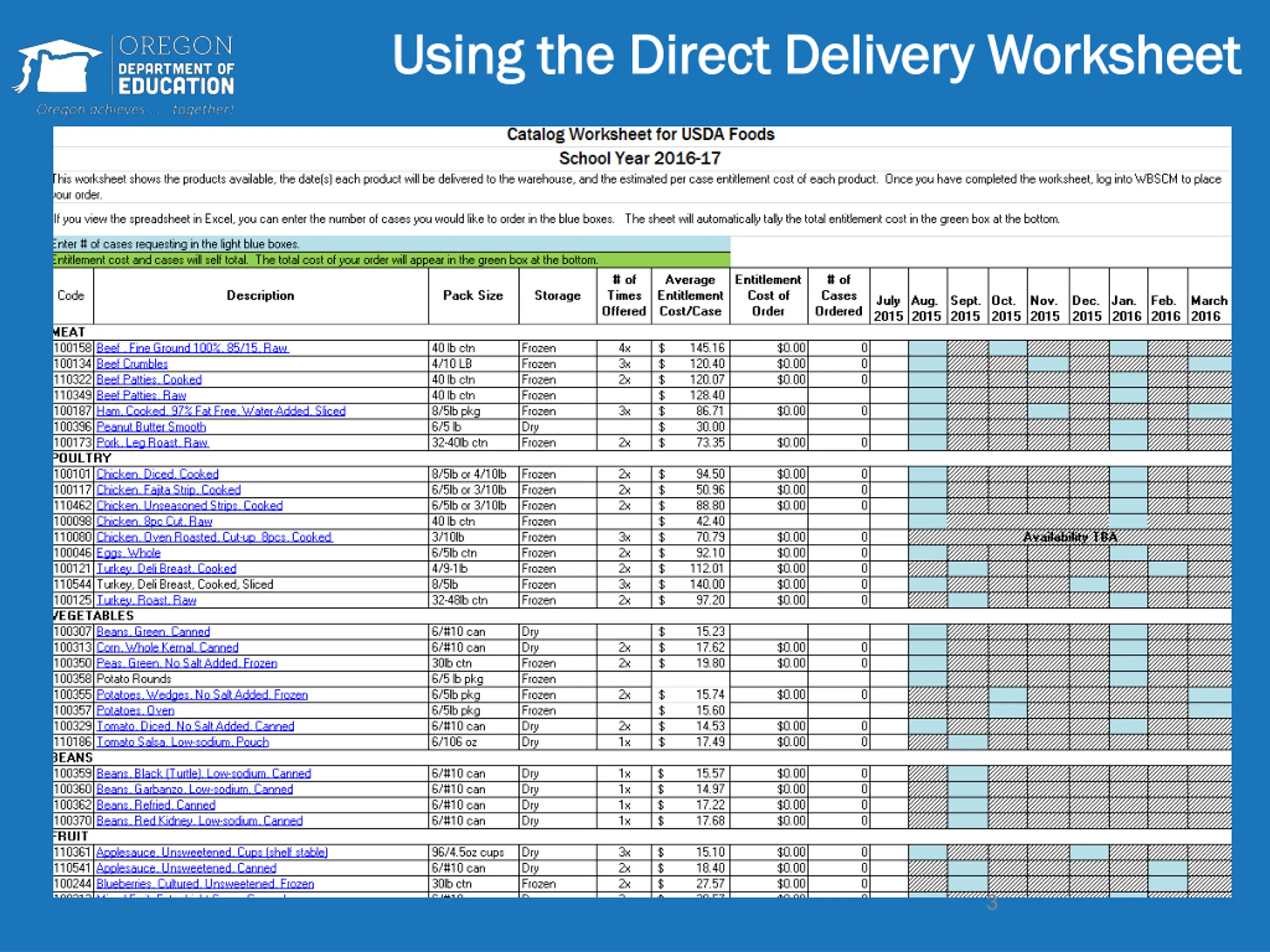This screenshot has height=952, width=1270.
Task: Click the Pack Size column header
Action: (x=473, y=296)
